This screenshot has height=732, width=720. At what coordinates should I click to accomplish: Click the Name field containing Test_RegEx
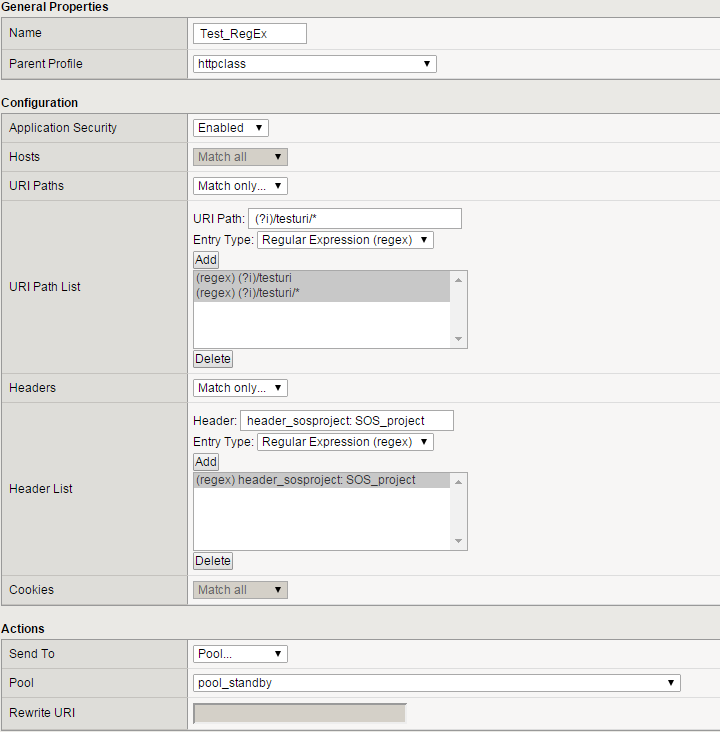point(249,34)
